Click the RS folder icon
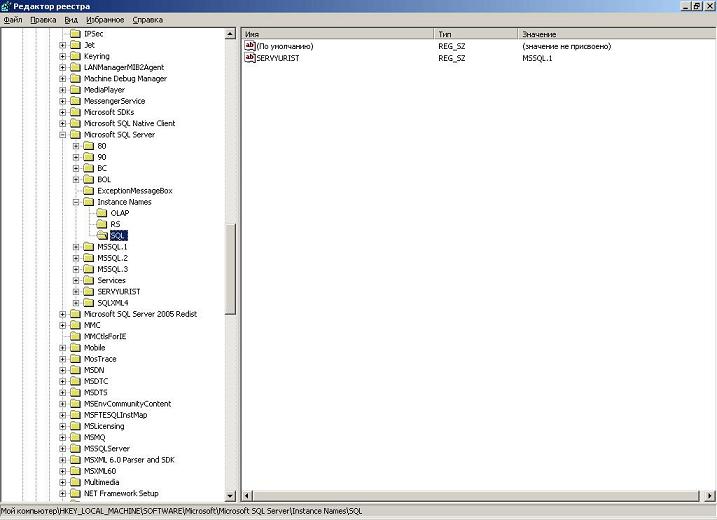Image resolution: width=717 pixels, height=520 pixels. coord(102,224)
